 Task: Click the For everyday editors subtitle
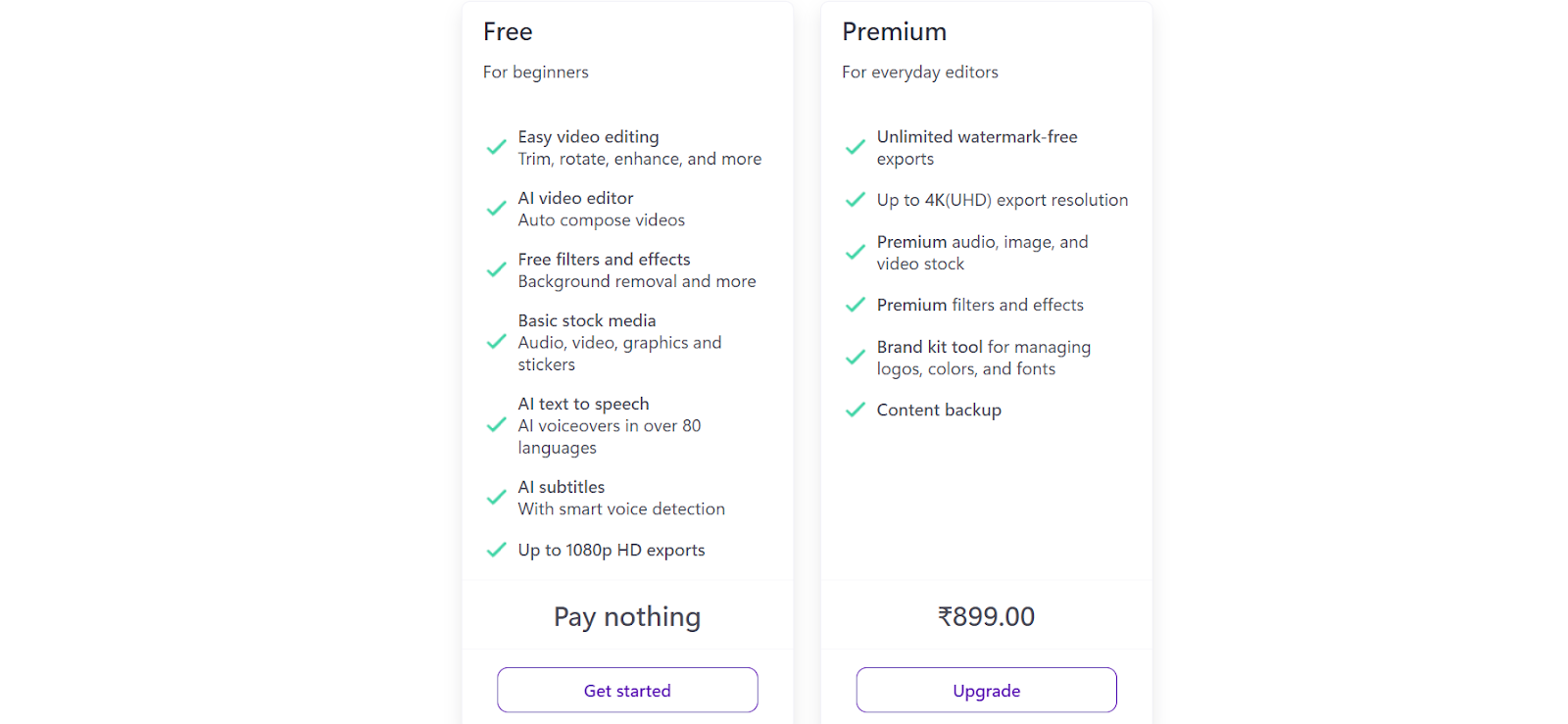point(920,72)
